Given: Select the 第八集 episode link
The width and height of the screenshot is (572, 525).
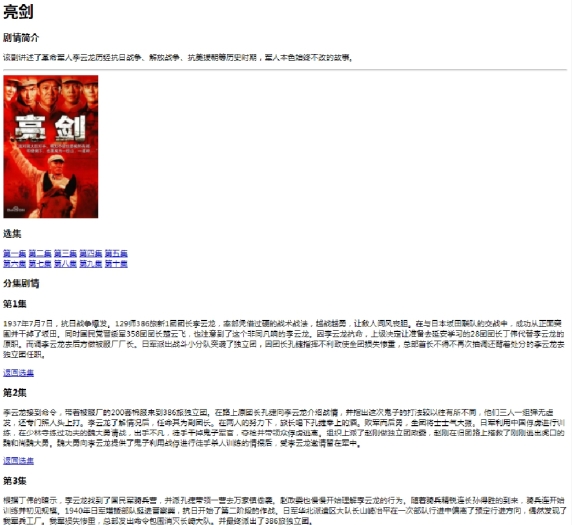Looking at the screenshot, I should [65, 263].
